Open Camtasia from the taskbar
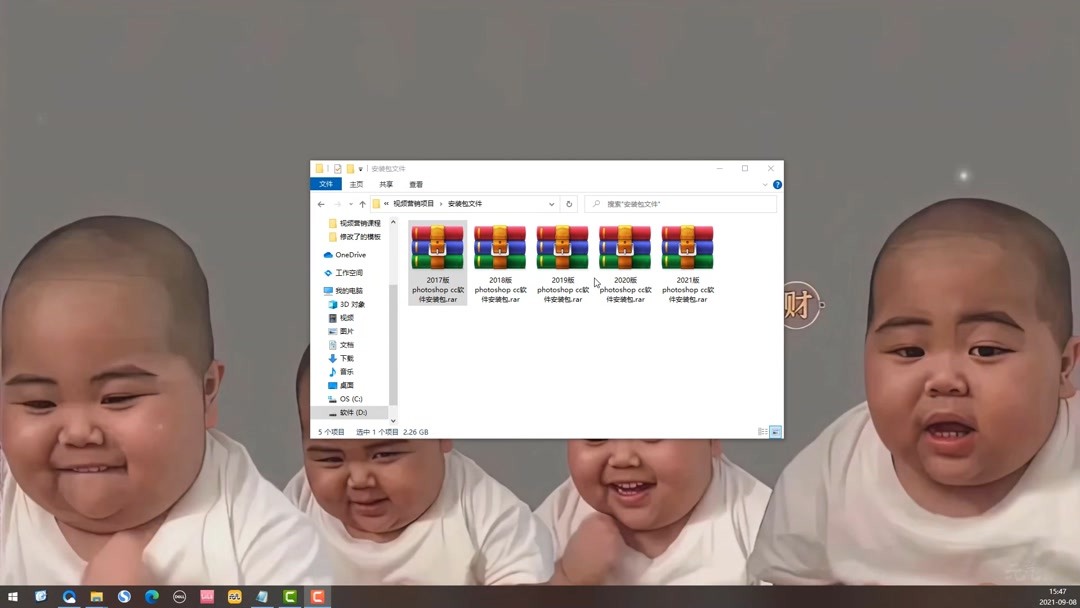Image resolution: width=1080 pixels, height=608 pixels. [289, 597]
